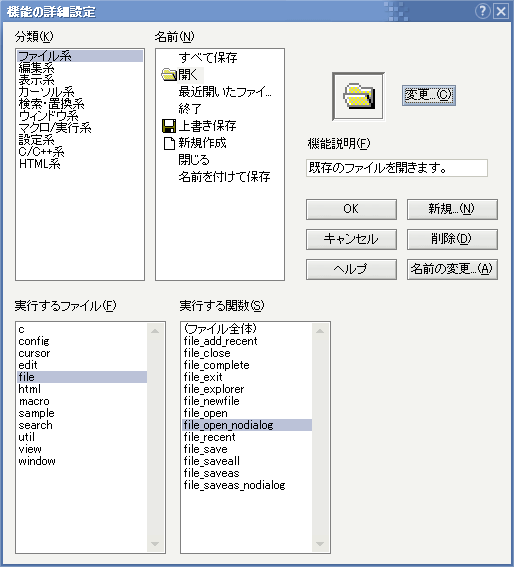Click the down arrow of the function list scrollbar

click(320, 544)
